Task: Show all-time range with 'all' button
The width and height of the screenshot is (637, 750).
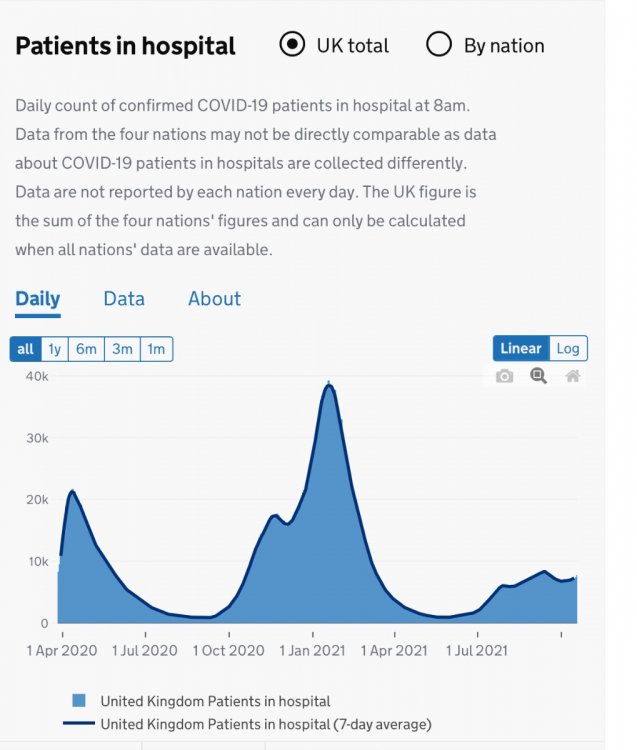Action: [25, 349]
